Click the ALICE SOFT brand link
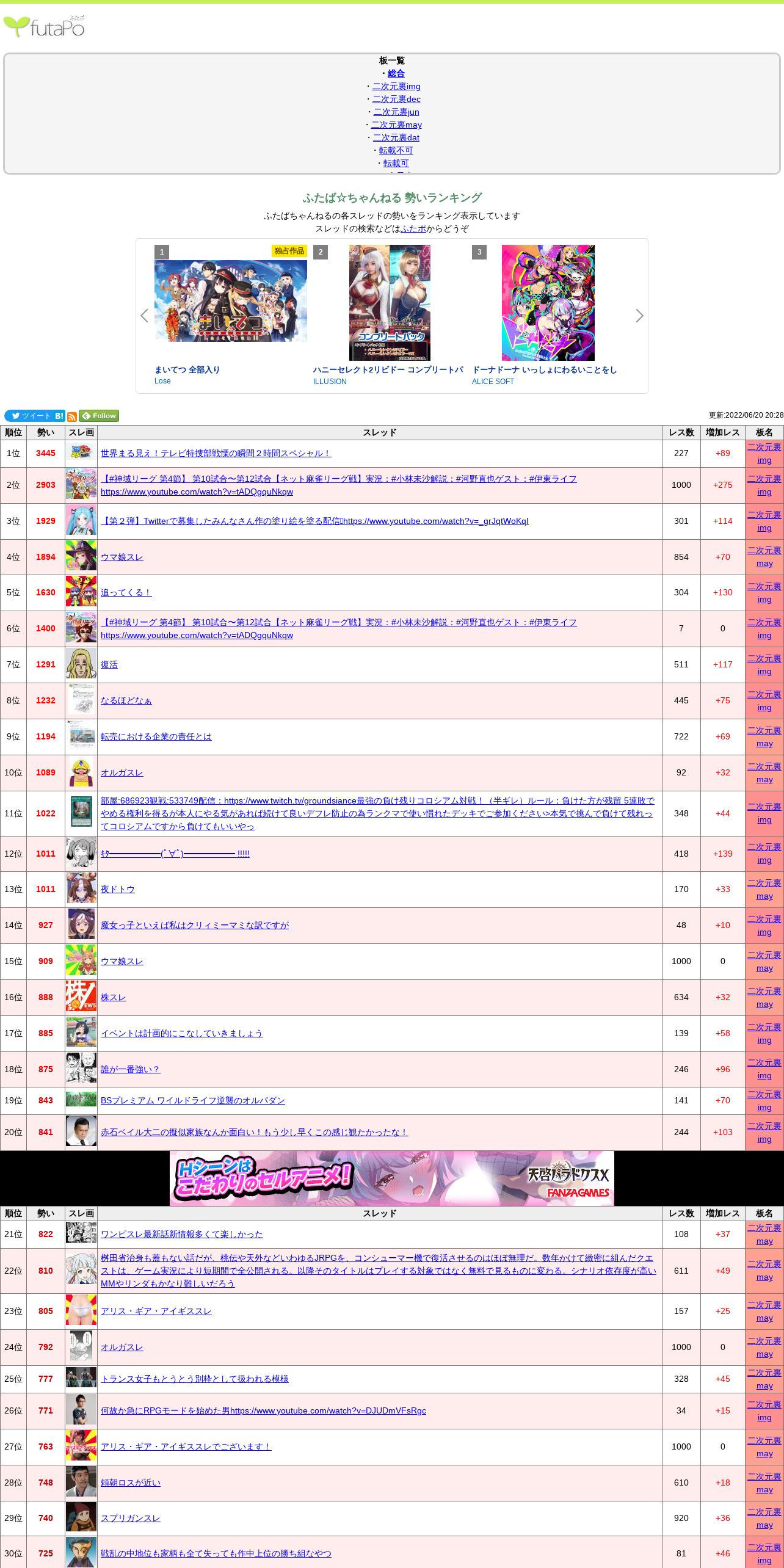The width and height of the screenshot is (784, 1568). pos(493,382)
